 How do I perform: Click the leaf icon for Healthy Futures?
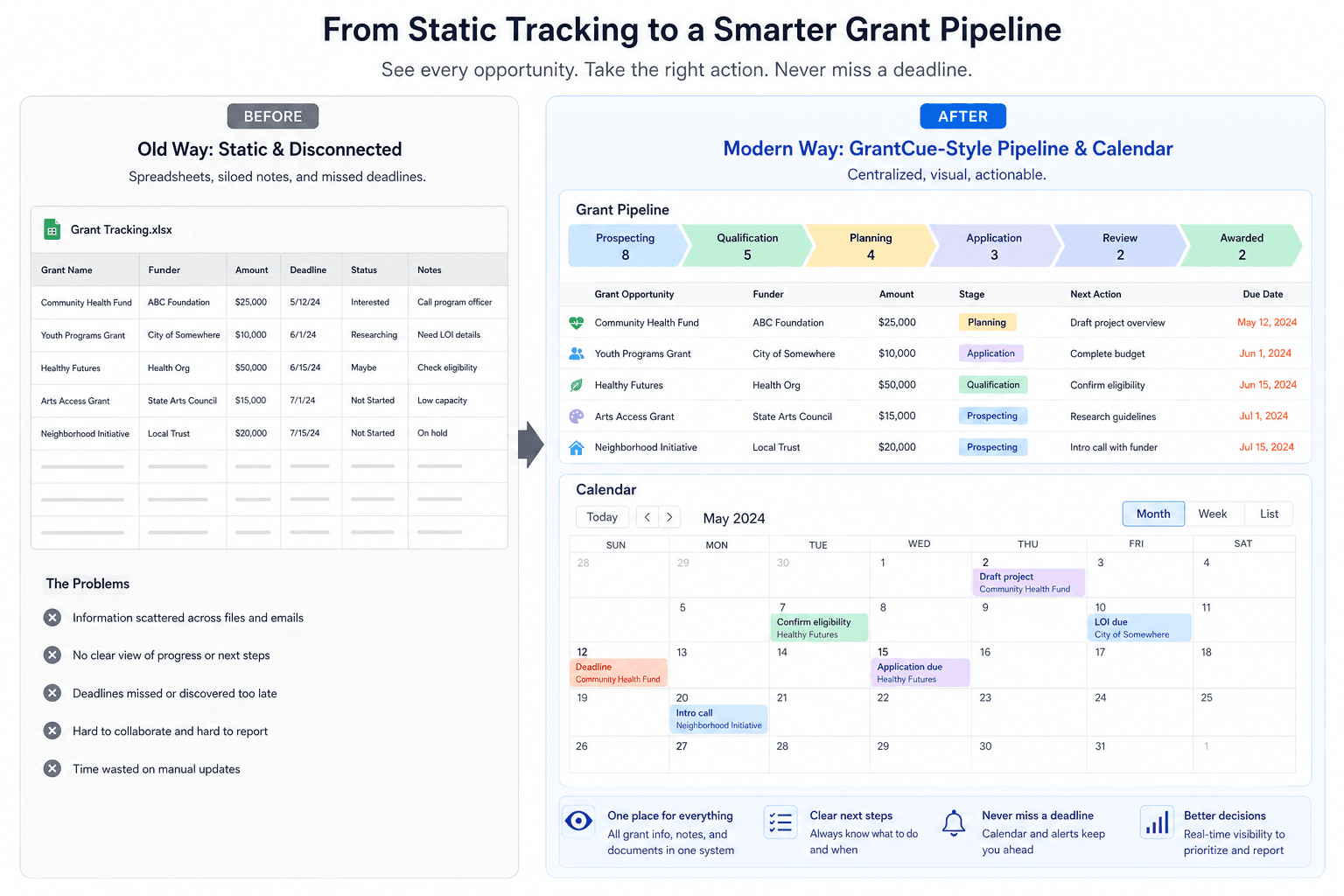(576, 385)
